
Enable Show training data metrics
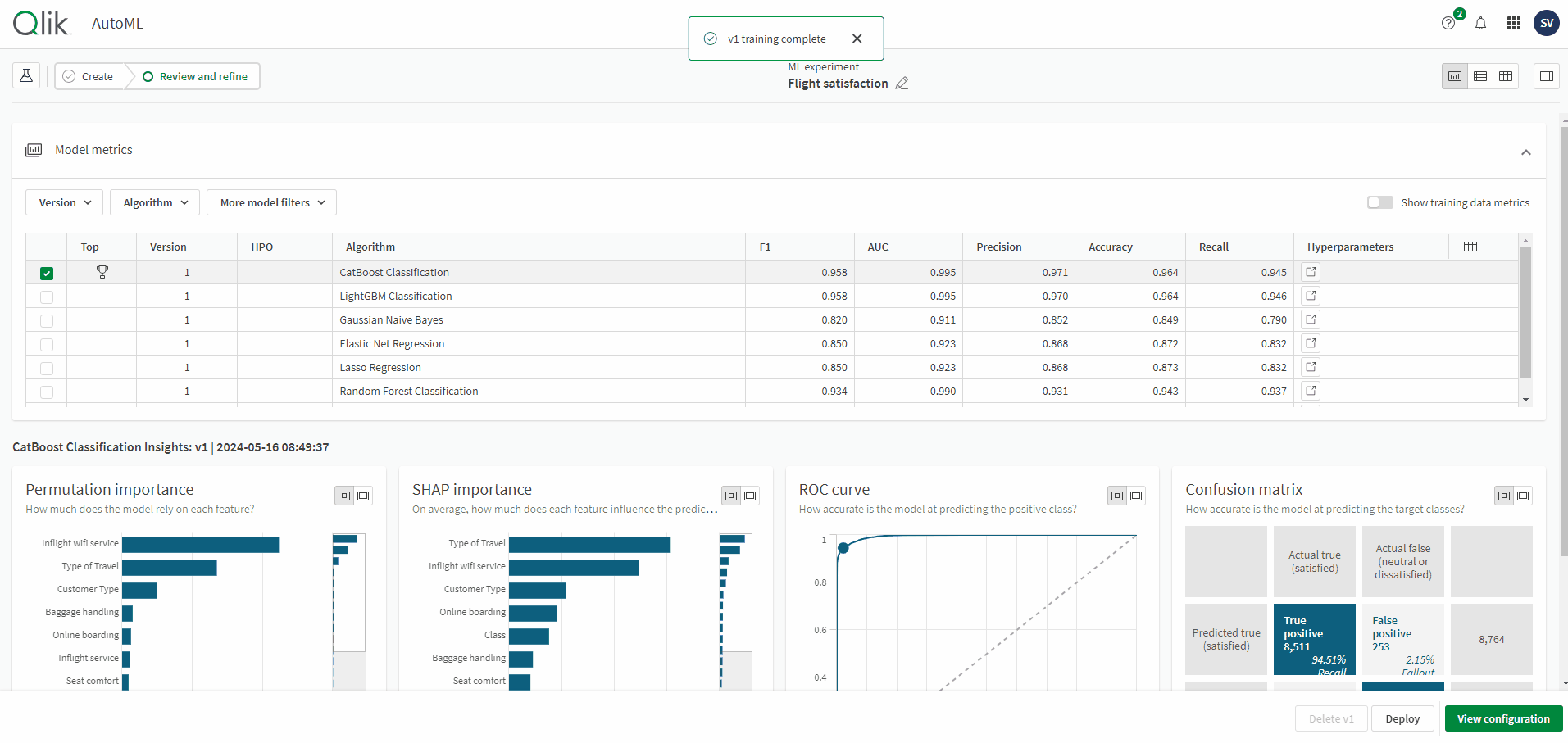pos(1379,202)
